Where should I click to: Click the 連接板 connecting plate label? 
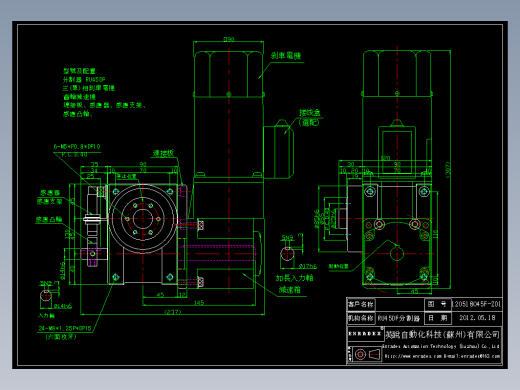click(x=163, y=153)
